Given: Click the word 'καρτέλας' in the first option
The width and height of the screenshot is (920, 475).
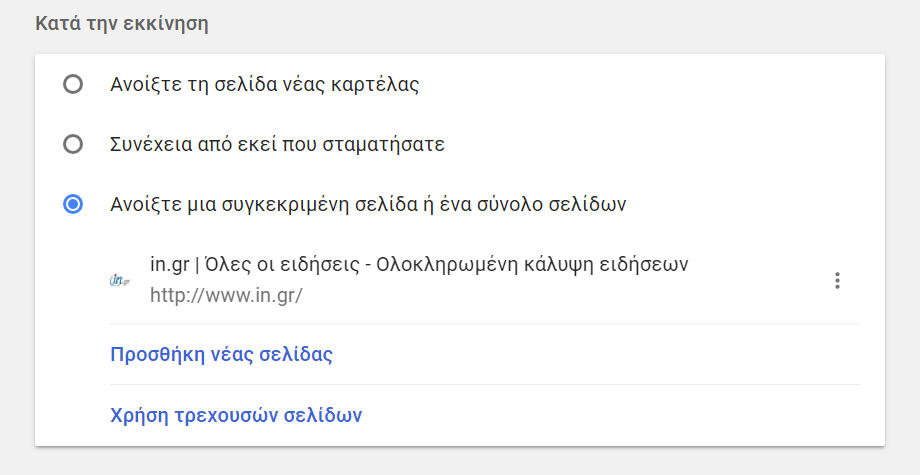Looking at the screenshot, I should [x=375, y=85].
